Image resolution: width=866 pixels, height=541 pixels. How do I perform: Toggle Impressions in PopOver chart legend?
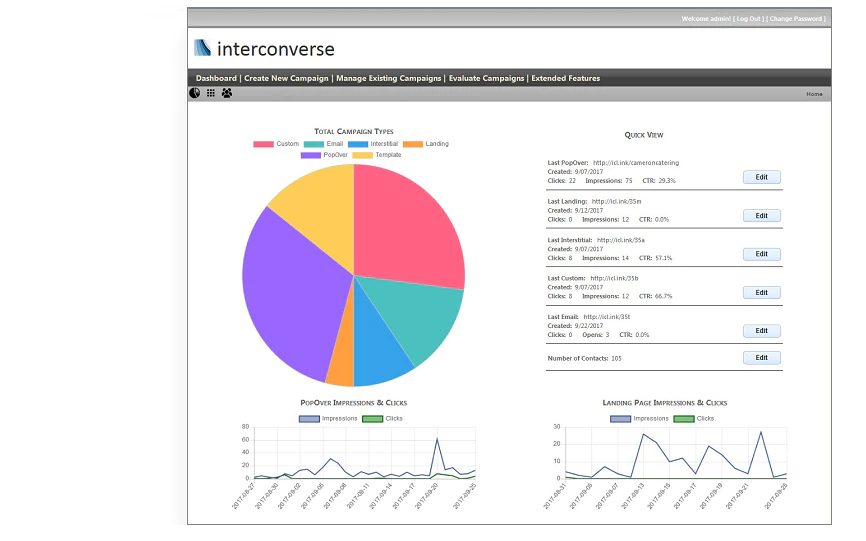tap(328, 419)
